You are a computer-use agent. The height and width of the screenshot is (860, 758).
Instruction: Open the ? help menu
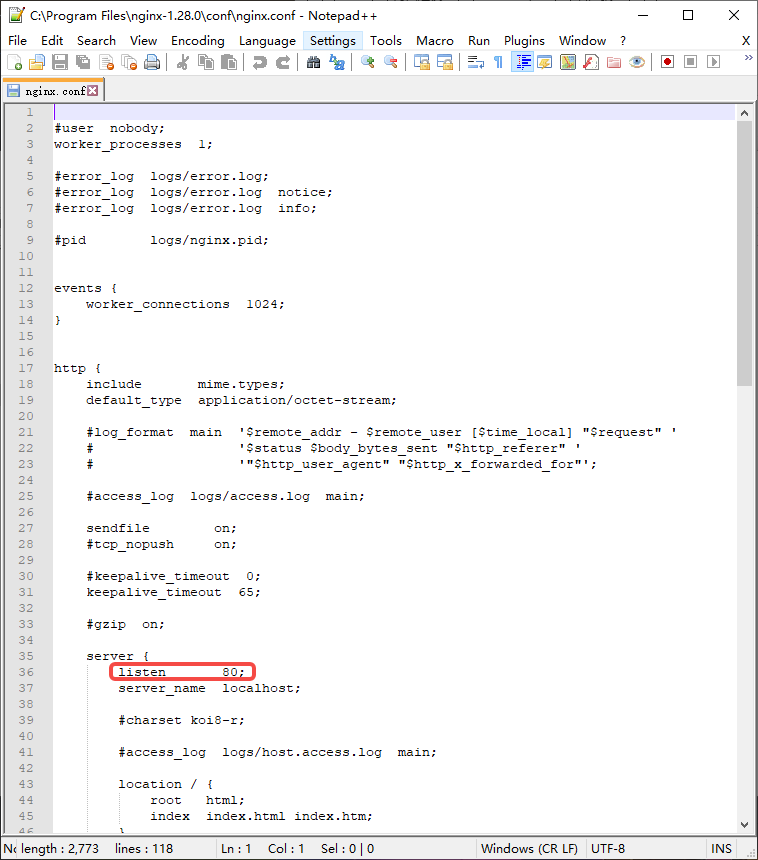click(x=623, y=41)
